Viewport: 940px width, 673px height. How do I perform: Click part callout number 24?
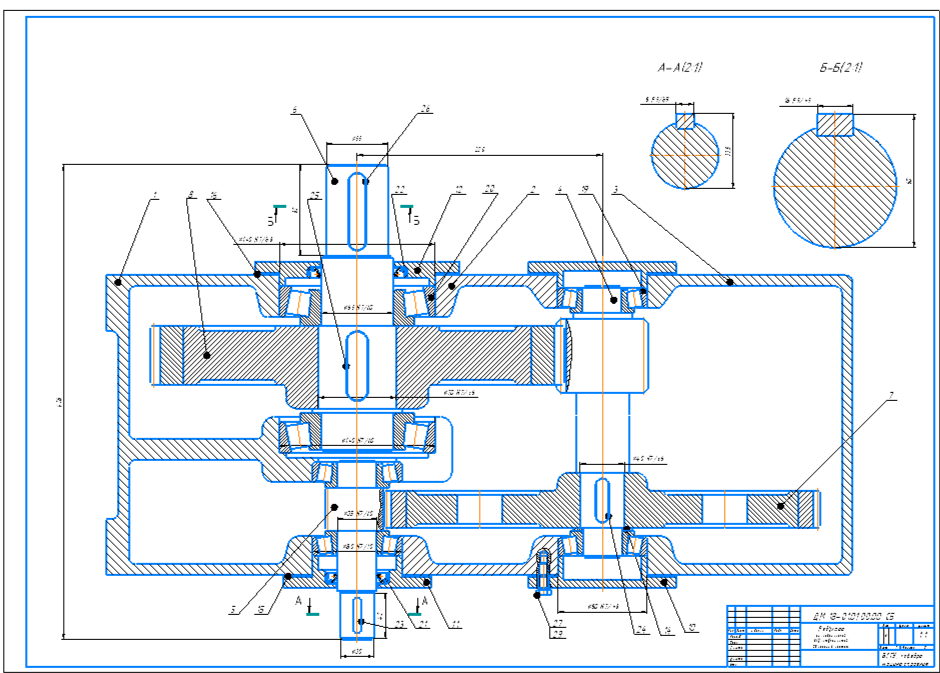click(642, 629)
